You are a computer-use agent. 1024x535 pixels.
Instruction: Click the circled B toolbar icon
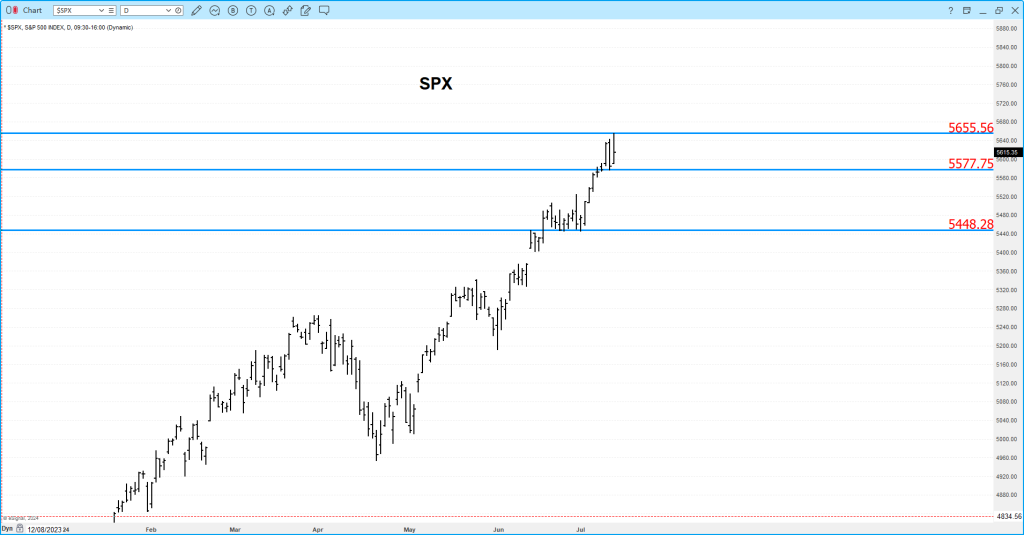233,10
